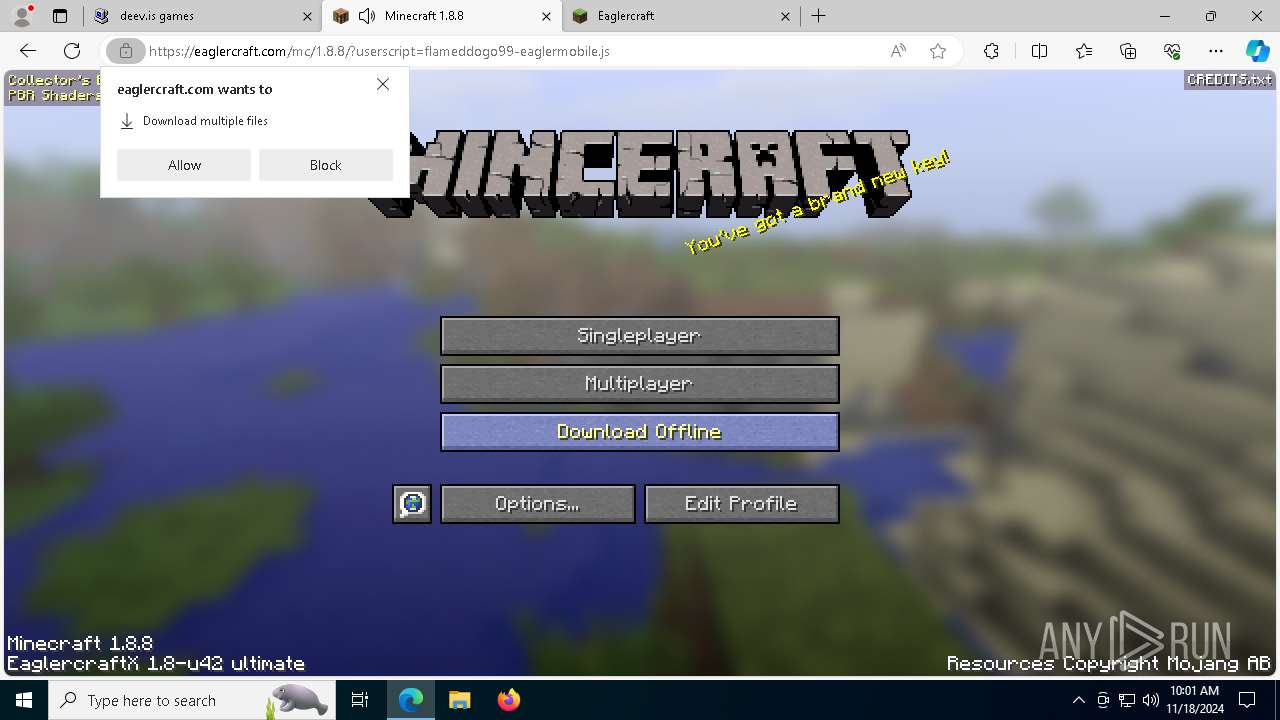Refresh the current page
The height and width of the screenshot is (720, 1280).
(x=72, y=51)
